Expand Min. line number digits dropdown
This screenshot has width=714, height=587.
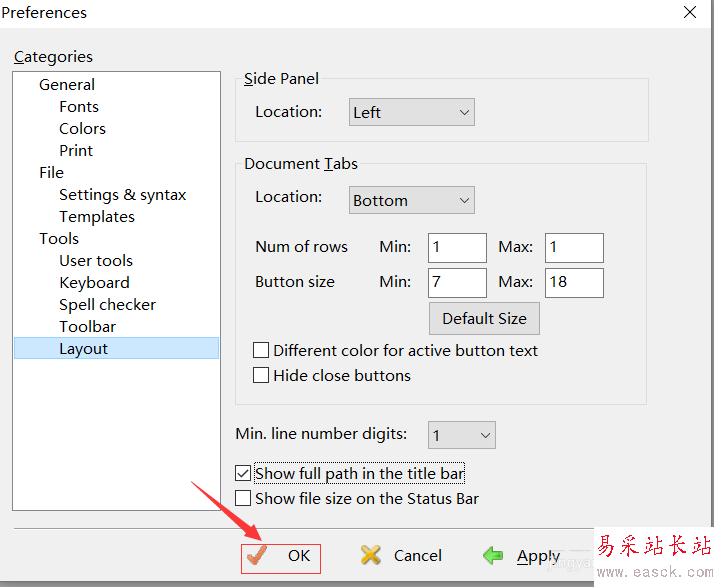coord(461,435)
